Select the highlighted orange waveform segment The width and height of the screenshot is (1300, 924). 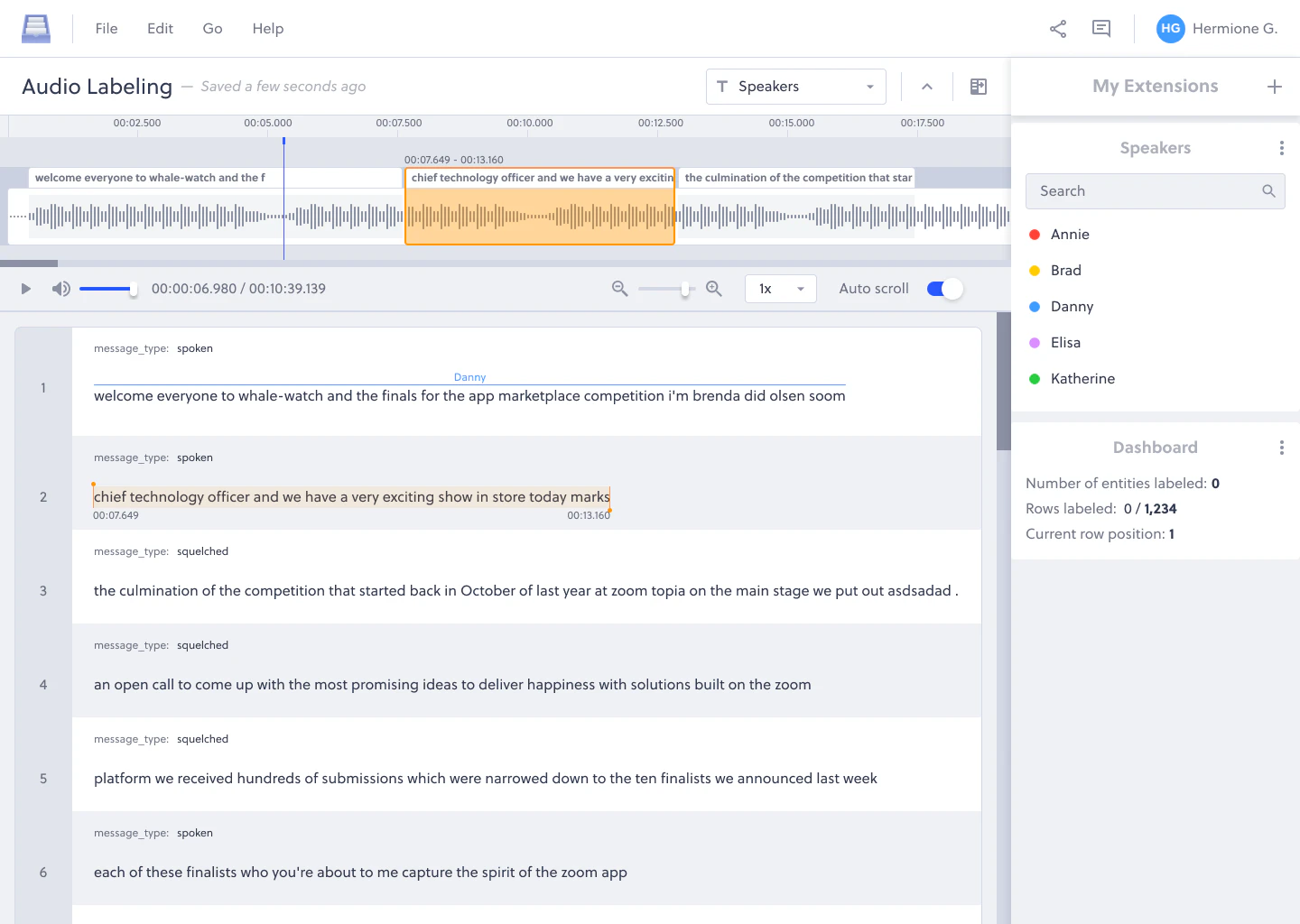pyautogui.click(x=540, y=207)
